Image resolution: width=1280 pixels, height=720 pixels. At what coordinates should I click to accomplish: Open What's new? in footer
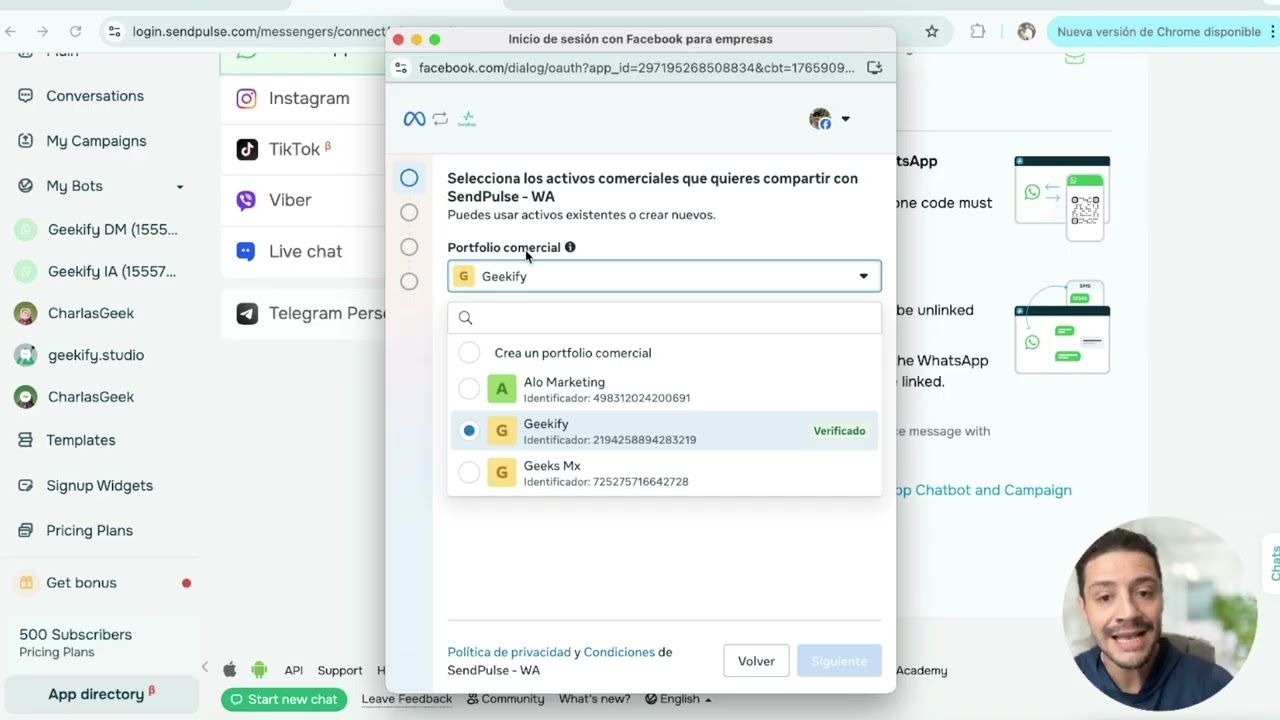594,699
